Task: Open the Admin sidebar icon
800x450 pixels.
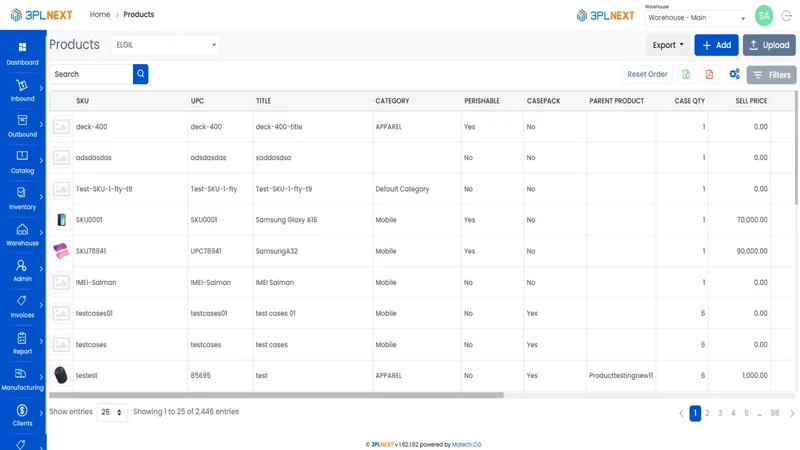Action: coord(21,265)
